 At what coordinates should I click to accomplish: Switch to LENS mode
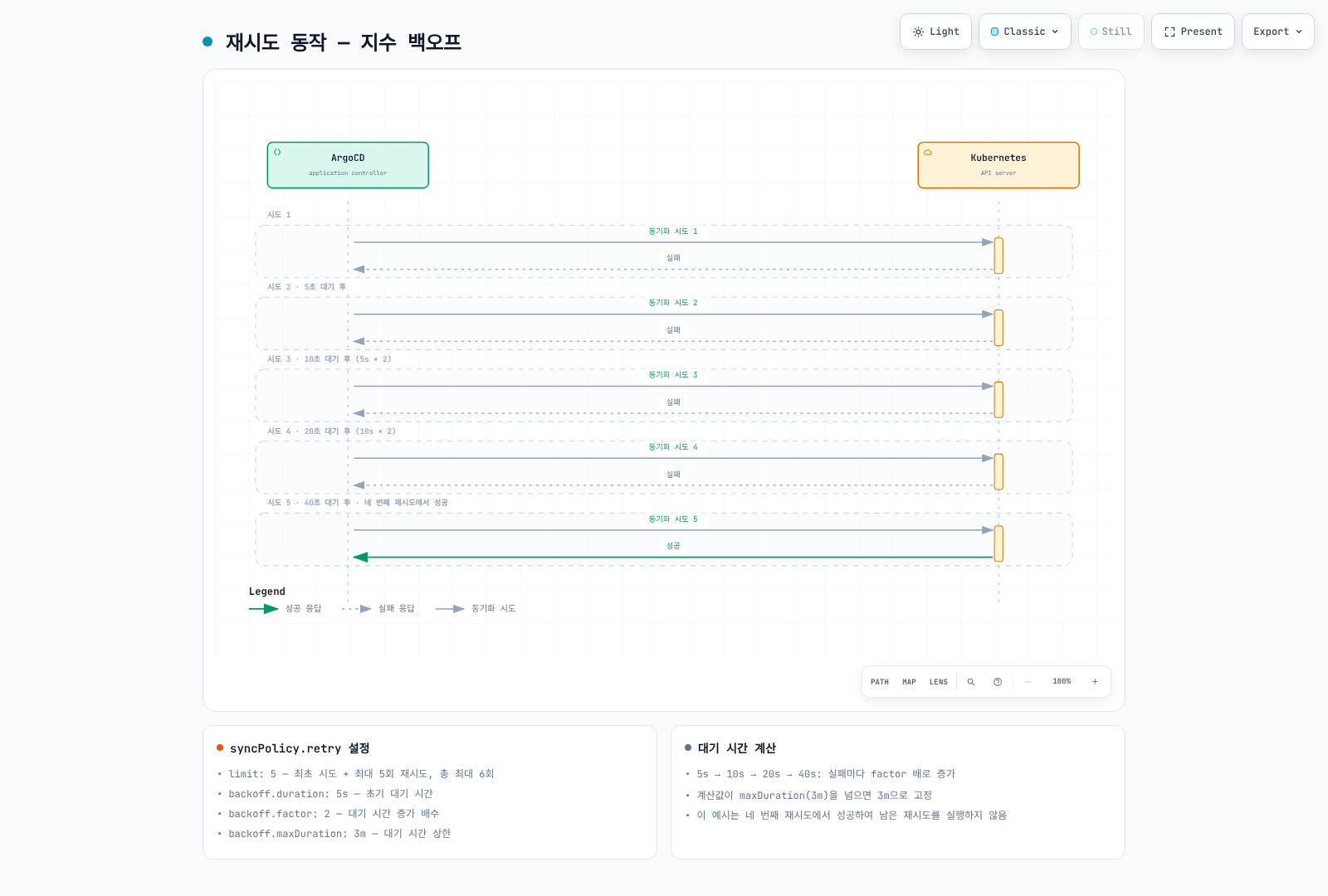pos(939,682)
